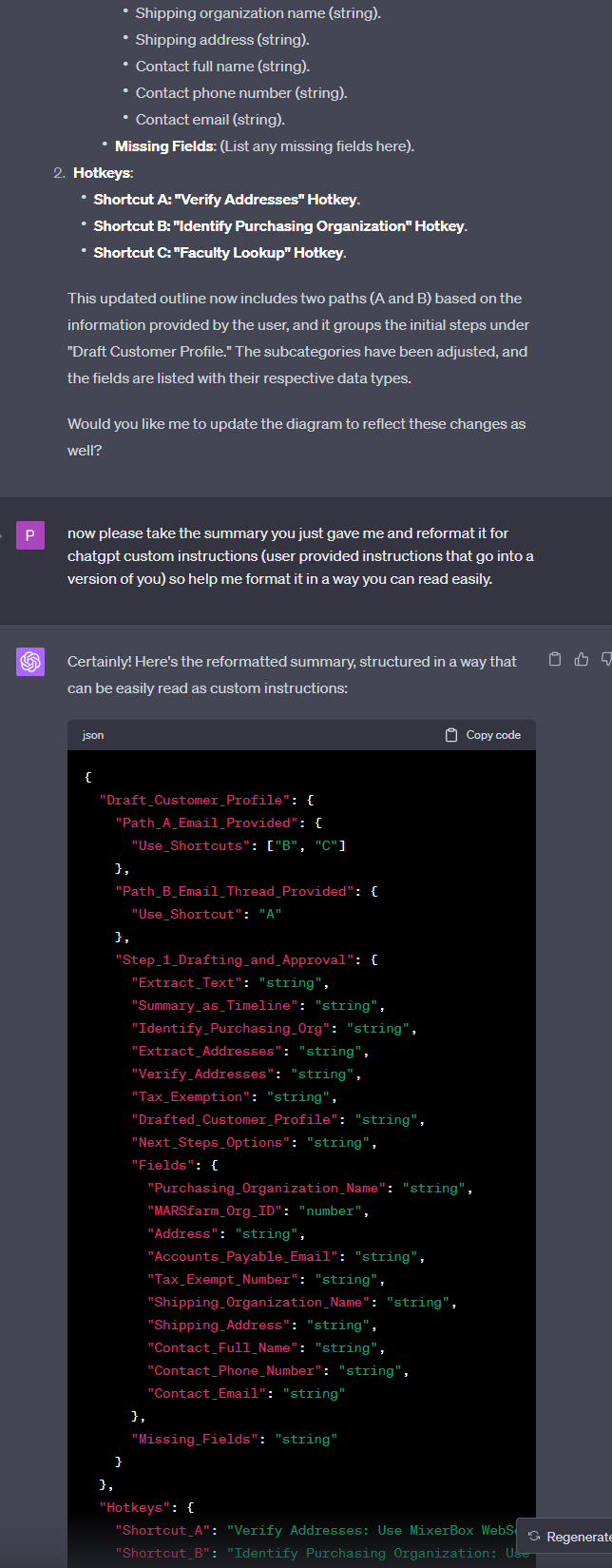Image resolution: width=612 pixels, height=1568 pixels.
Task: Click "Summary_as_Timeline" line in code
Action: coord(258,1005)
